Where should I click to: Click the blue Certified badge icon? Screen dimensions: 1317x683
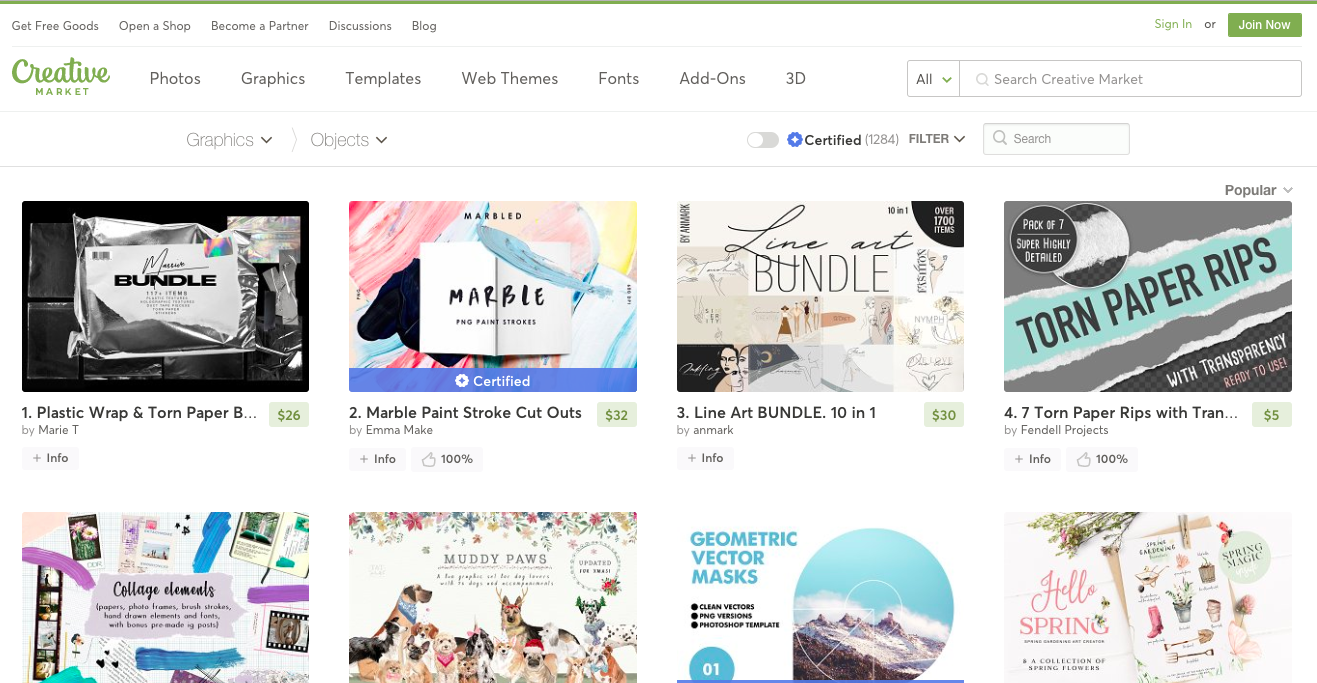coord(794,140)
